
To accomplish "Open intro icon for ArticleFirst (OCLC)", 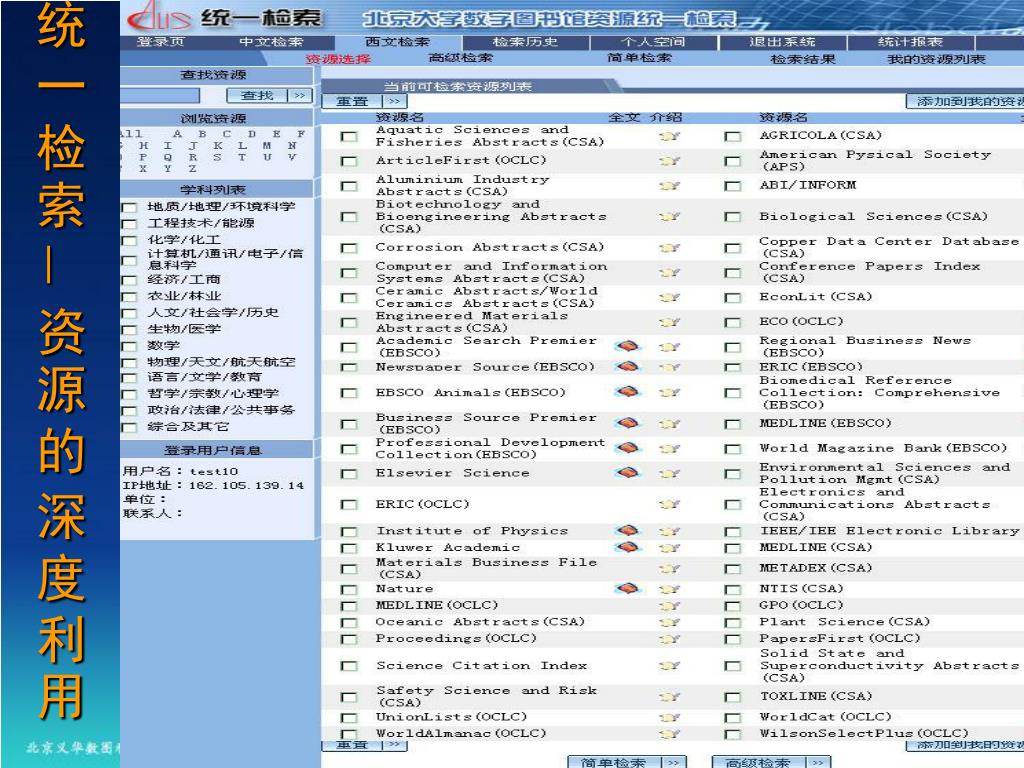I will point(669,161).
